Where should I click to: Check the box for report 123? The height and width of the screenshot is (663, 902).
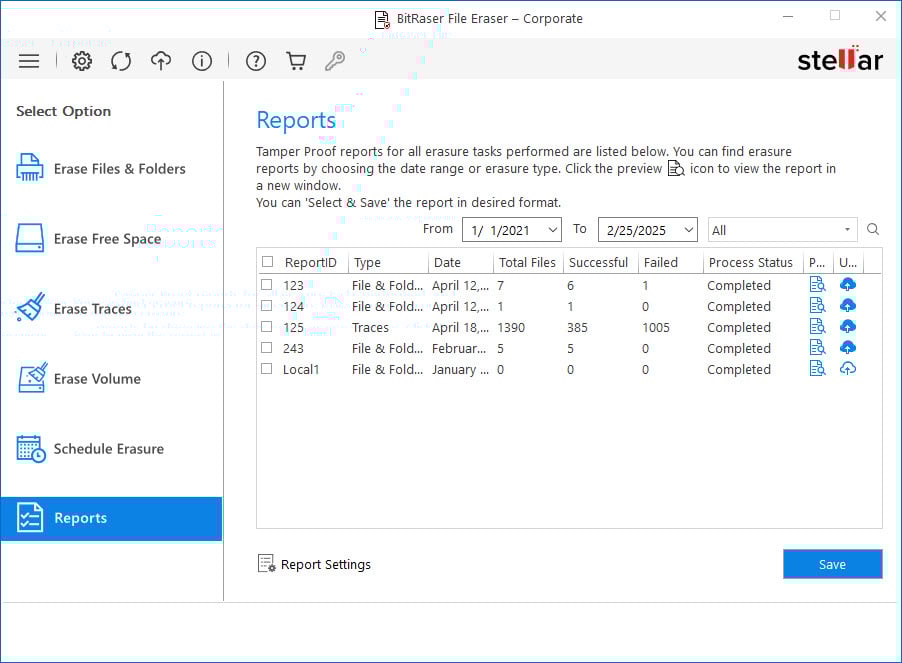pyautogui.click(x=266, y=284)
